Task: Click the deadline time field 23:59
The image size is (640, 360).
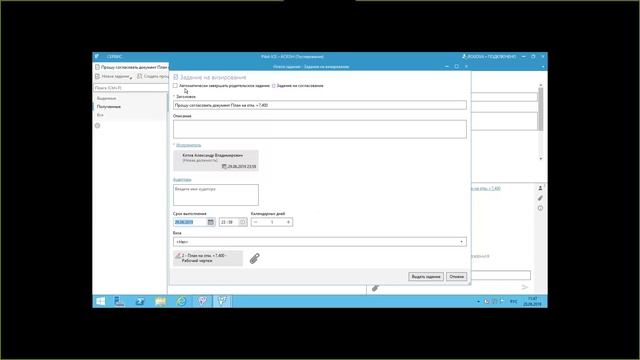Action: pos(229,222)
